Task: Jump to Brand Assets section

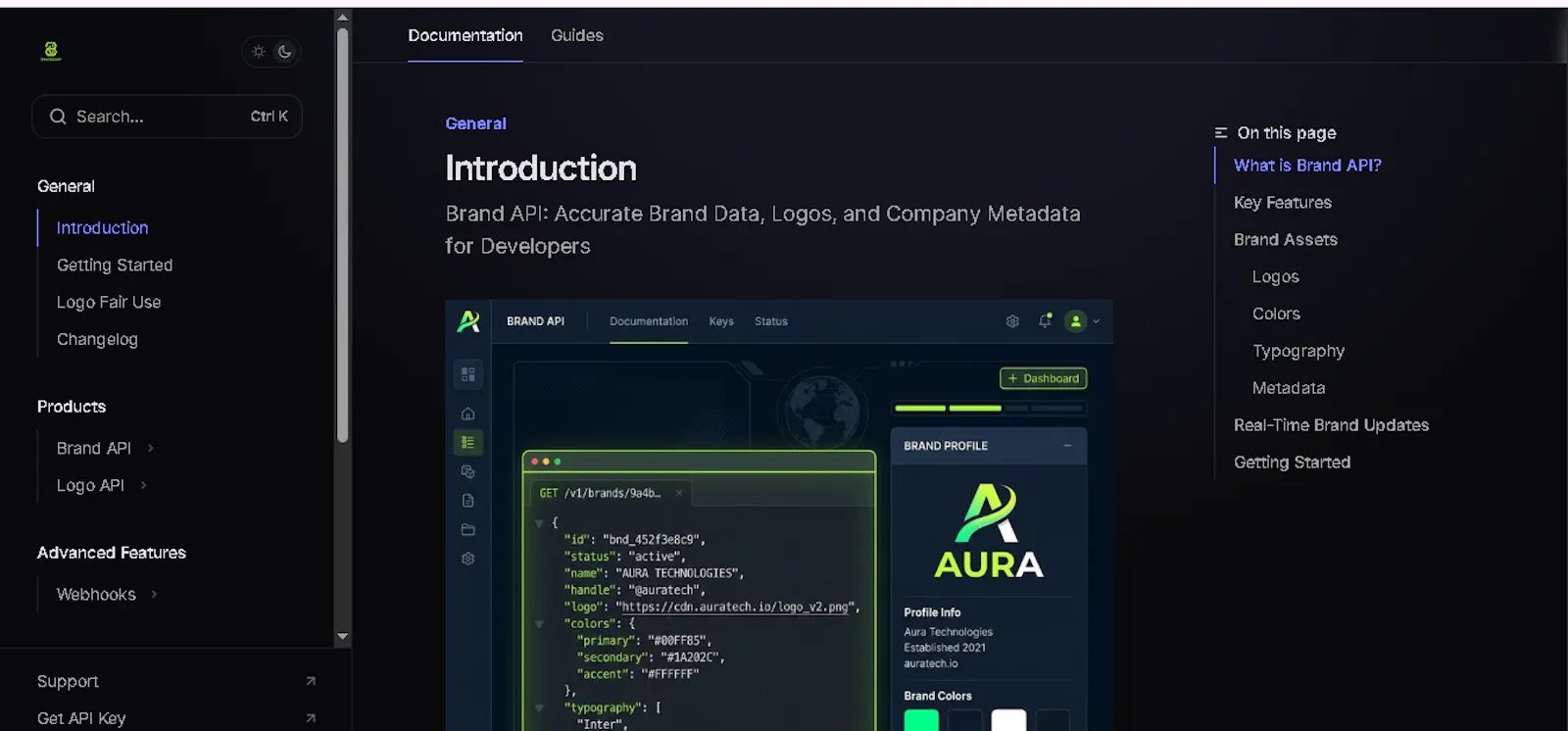Action: [1286, 239]
